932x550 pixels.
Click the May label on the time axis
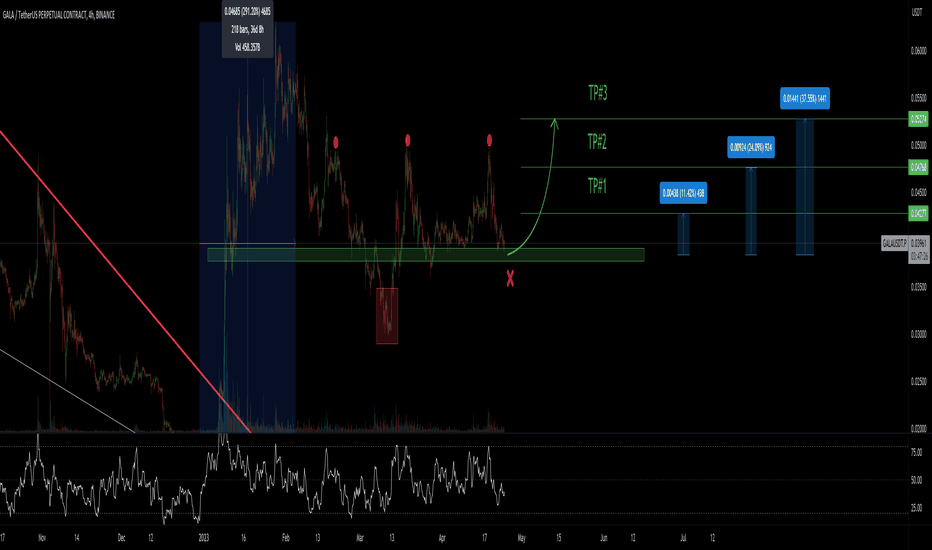521,538
